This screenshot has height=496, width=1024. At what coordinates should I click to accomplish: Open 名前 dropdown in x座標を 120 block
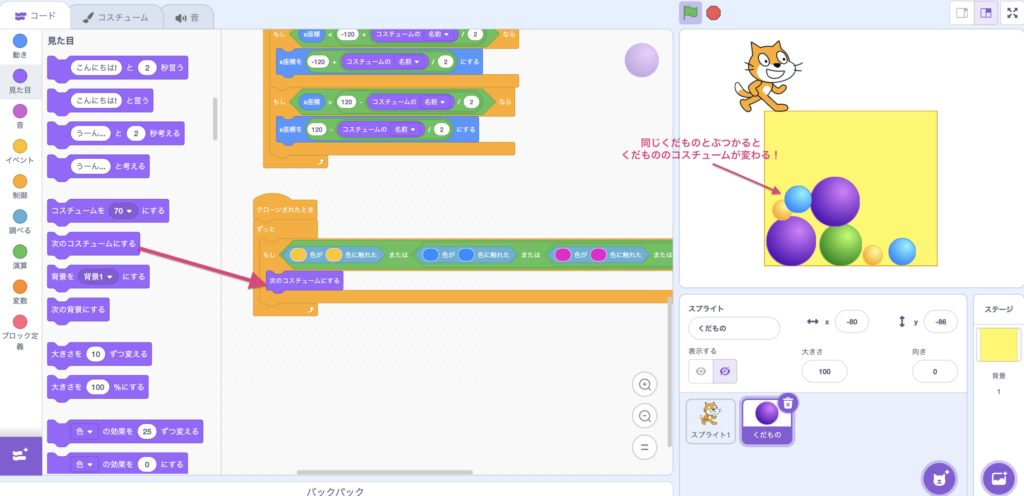click(x=406, y=129)
